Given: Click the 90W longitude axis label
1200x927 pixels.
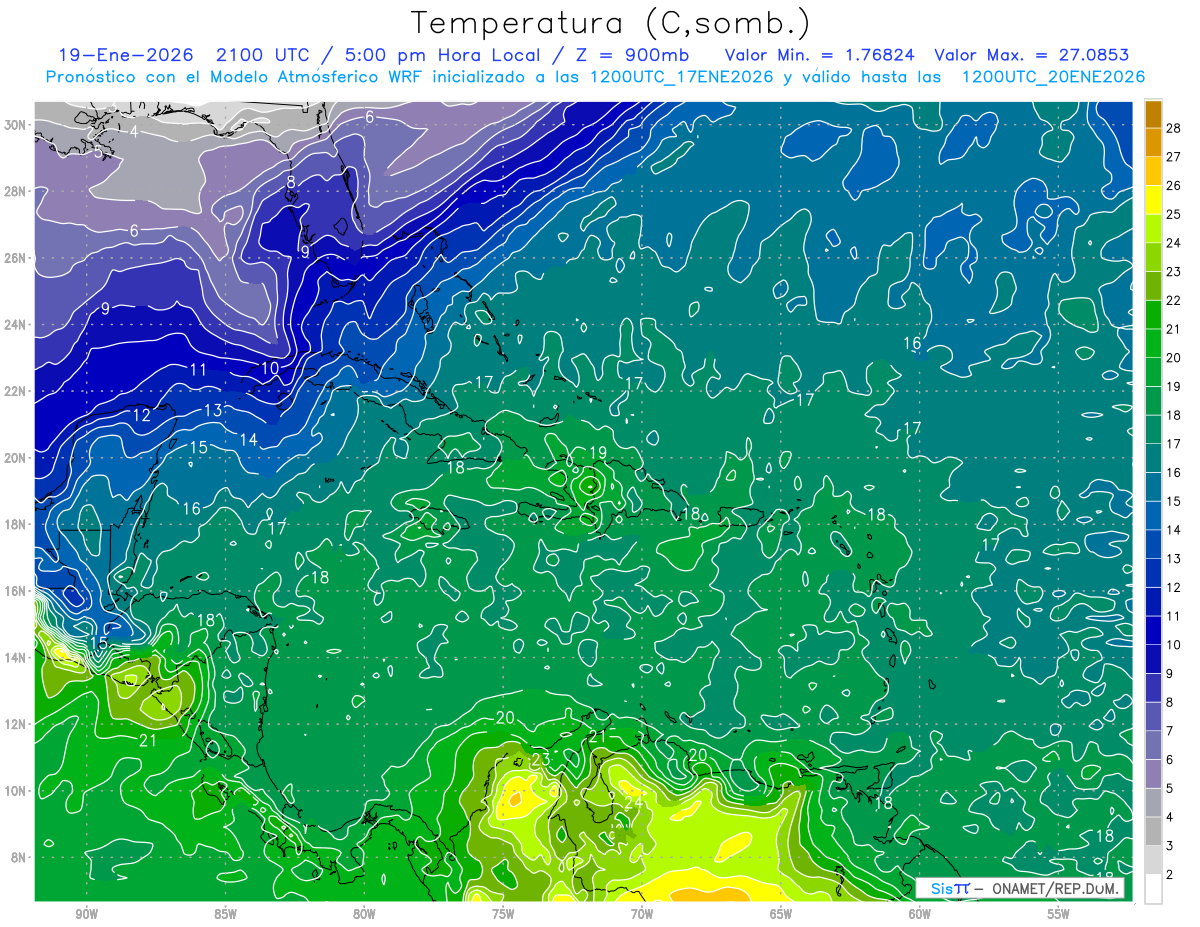Looking at the screenshot, I should pos(86,913).
